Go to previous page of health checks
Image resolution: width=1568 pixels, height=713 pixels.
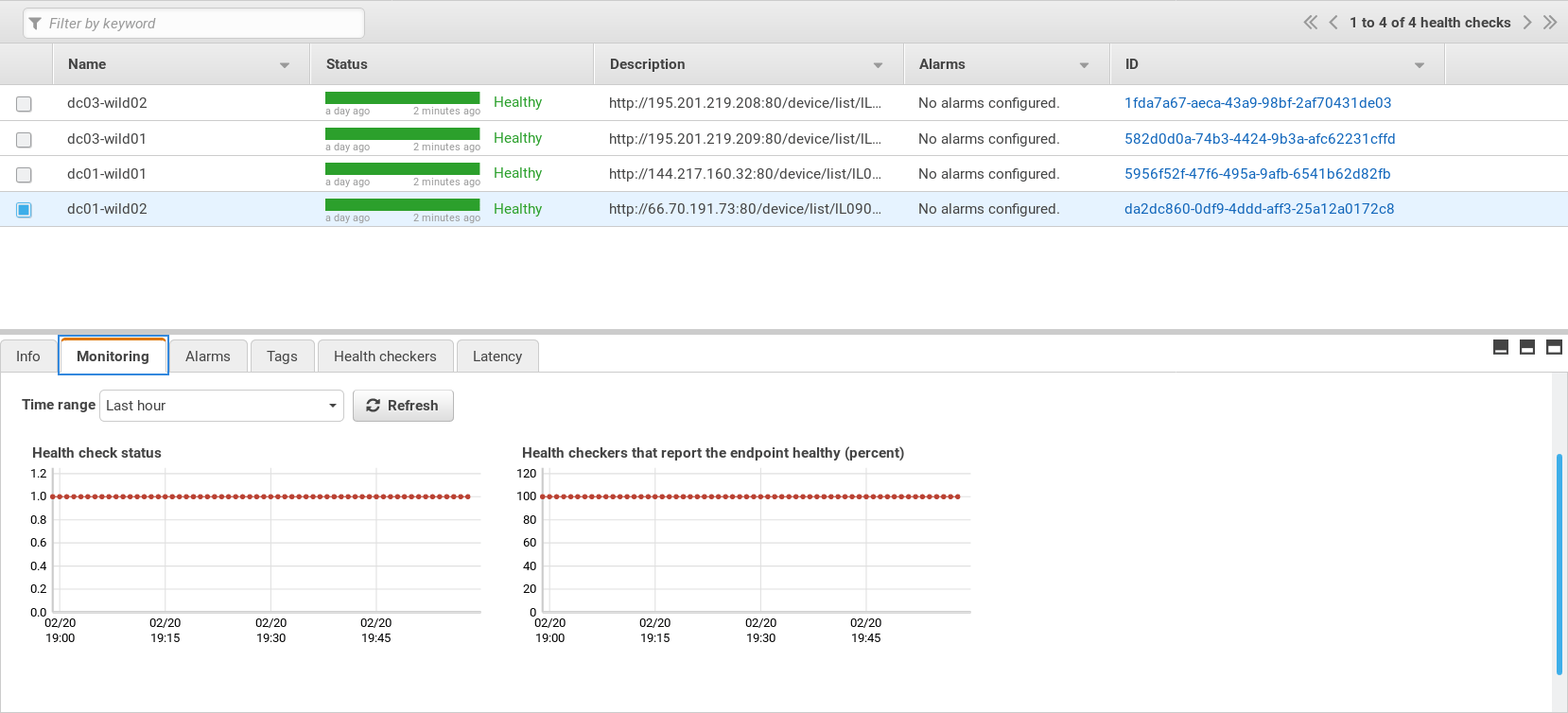point(1333,23)
